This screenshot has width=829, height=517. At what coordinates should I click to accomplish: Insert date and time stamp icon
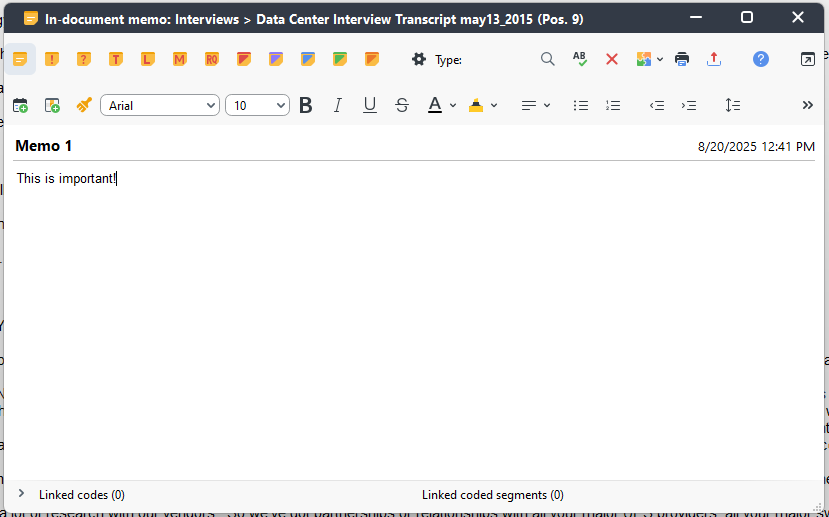(x=20, y=105)
